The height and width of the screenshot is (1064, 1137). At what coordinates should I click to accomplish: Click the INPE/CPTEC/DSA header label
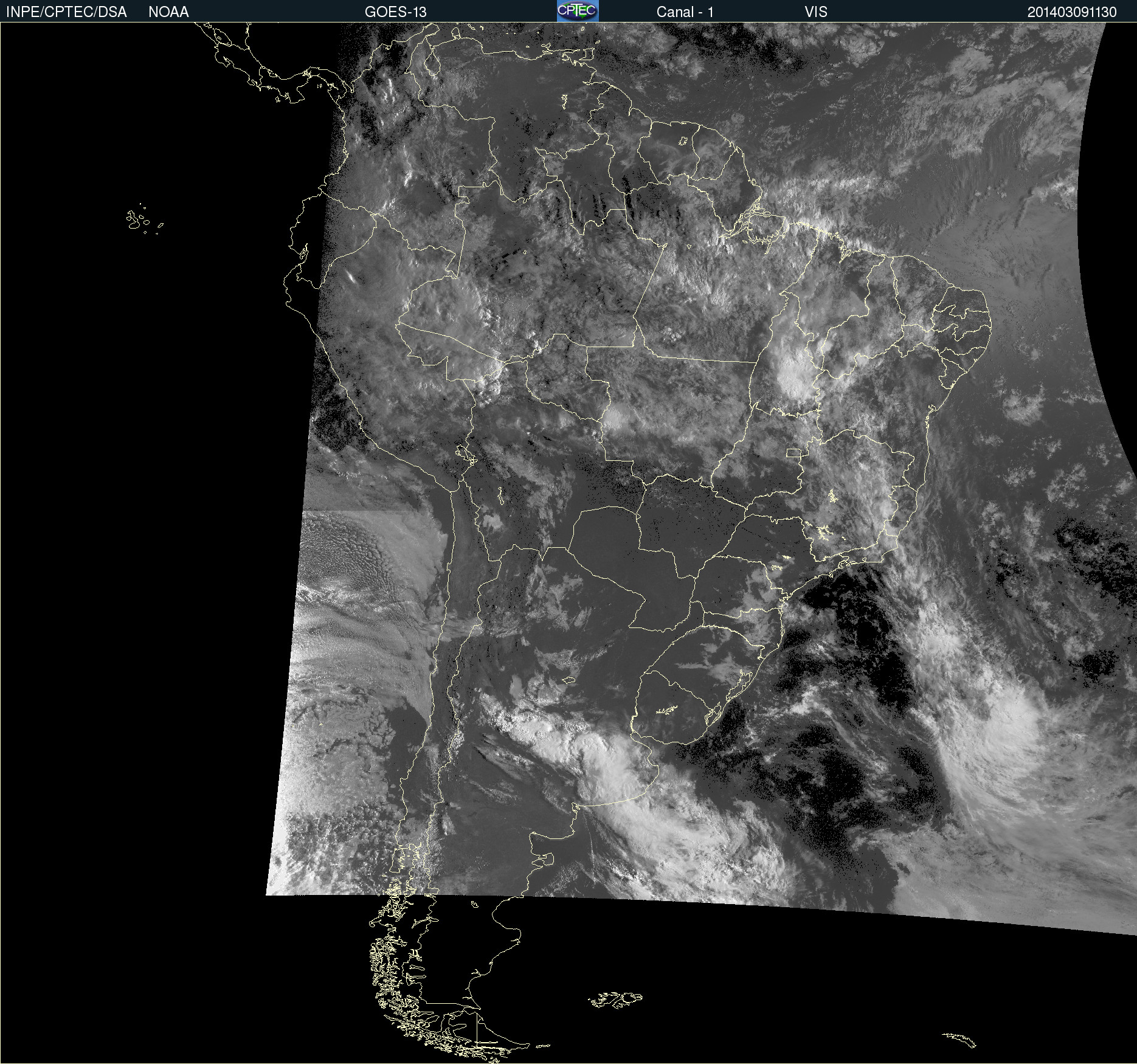tap(66, 12)
